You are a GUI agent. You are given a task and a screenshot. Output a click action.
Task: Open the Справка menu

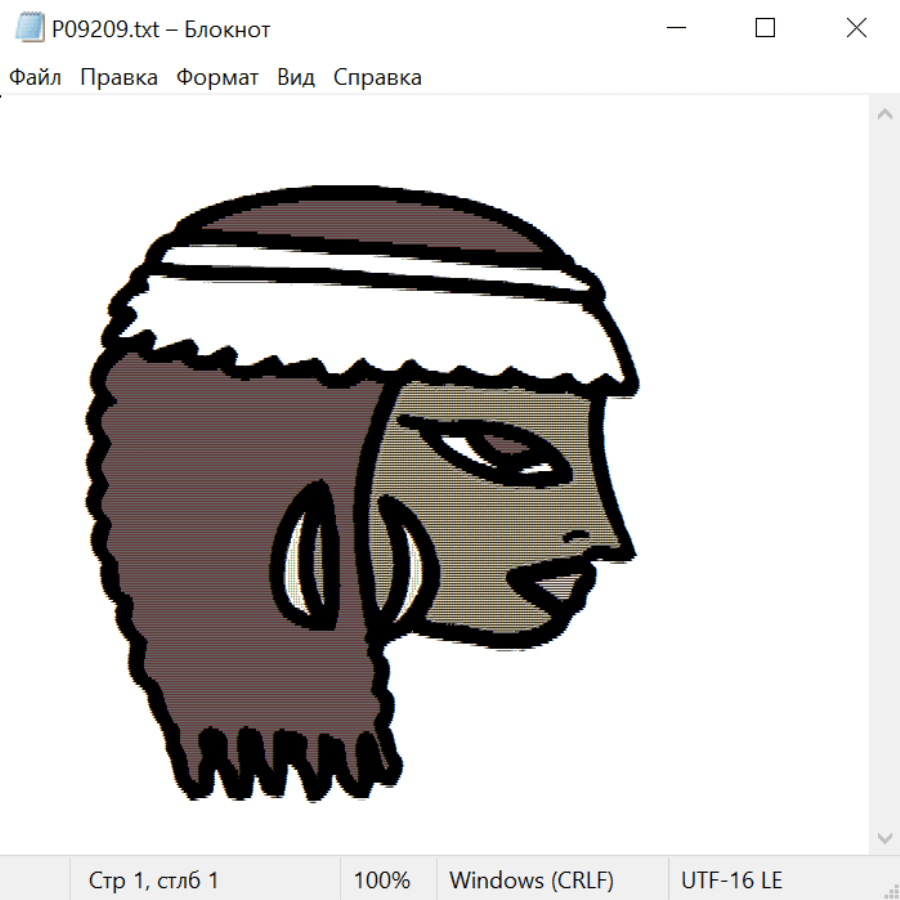[377, 78]
